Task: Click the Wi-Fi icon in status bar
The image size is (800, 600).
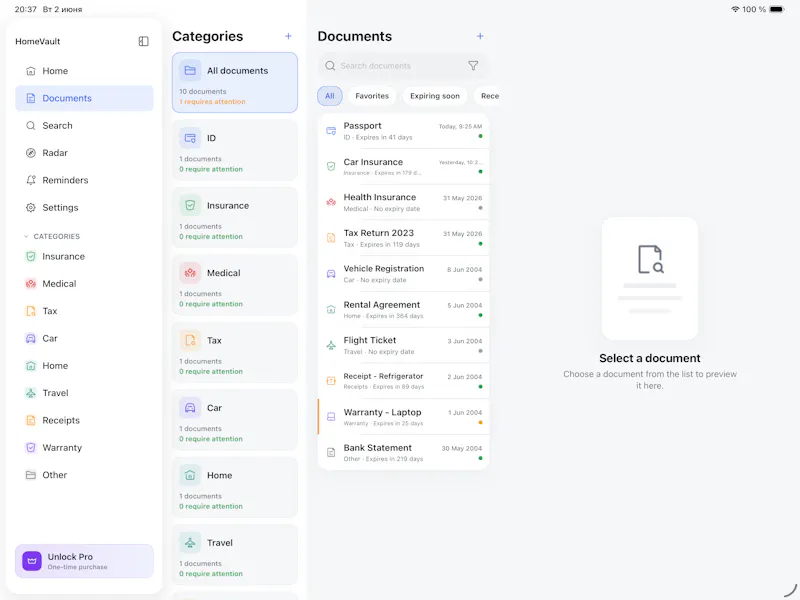Action: [735, 9]
